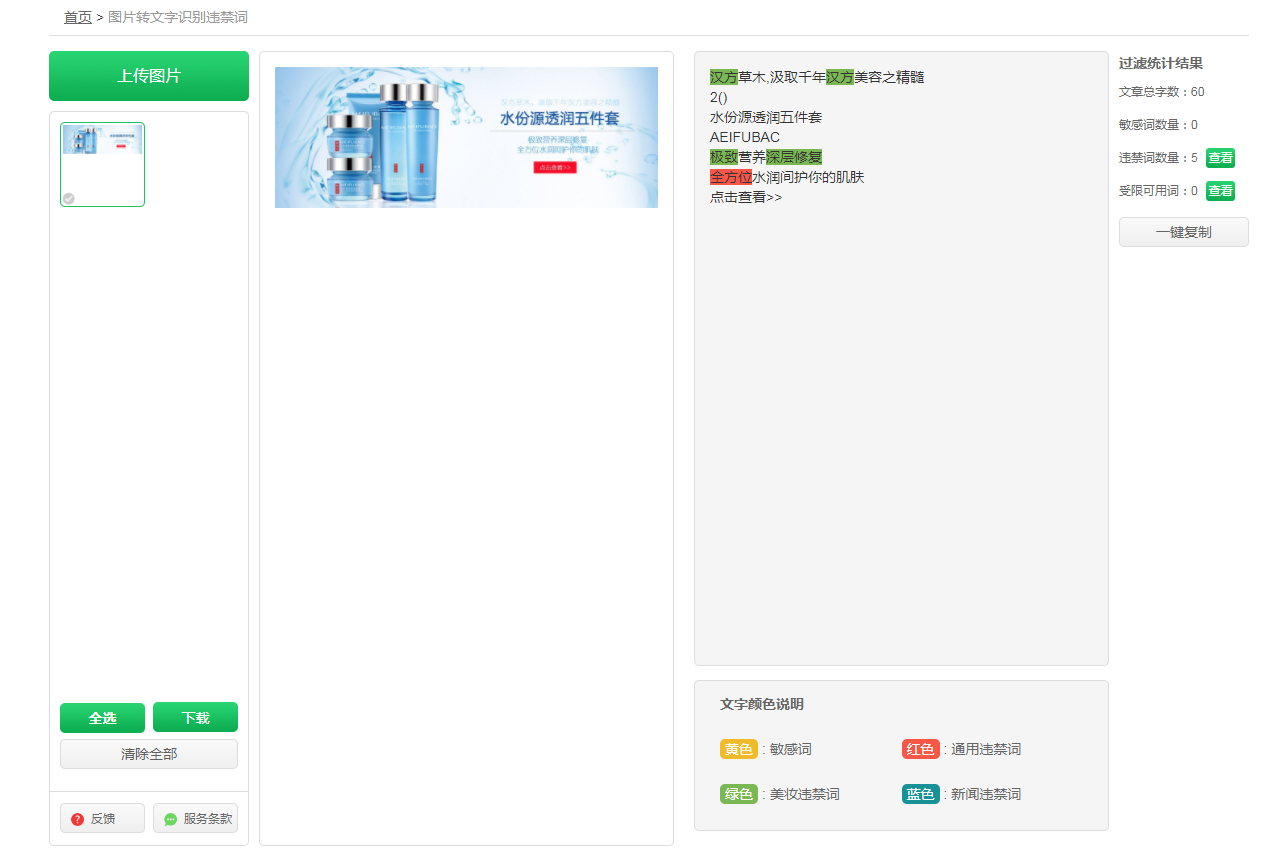
Task: Click the 过滤统计结果 heading
Action: [1161, 63]
